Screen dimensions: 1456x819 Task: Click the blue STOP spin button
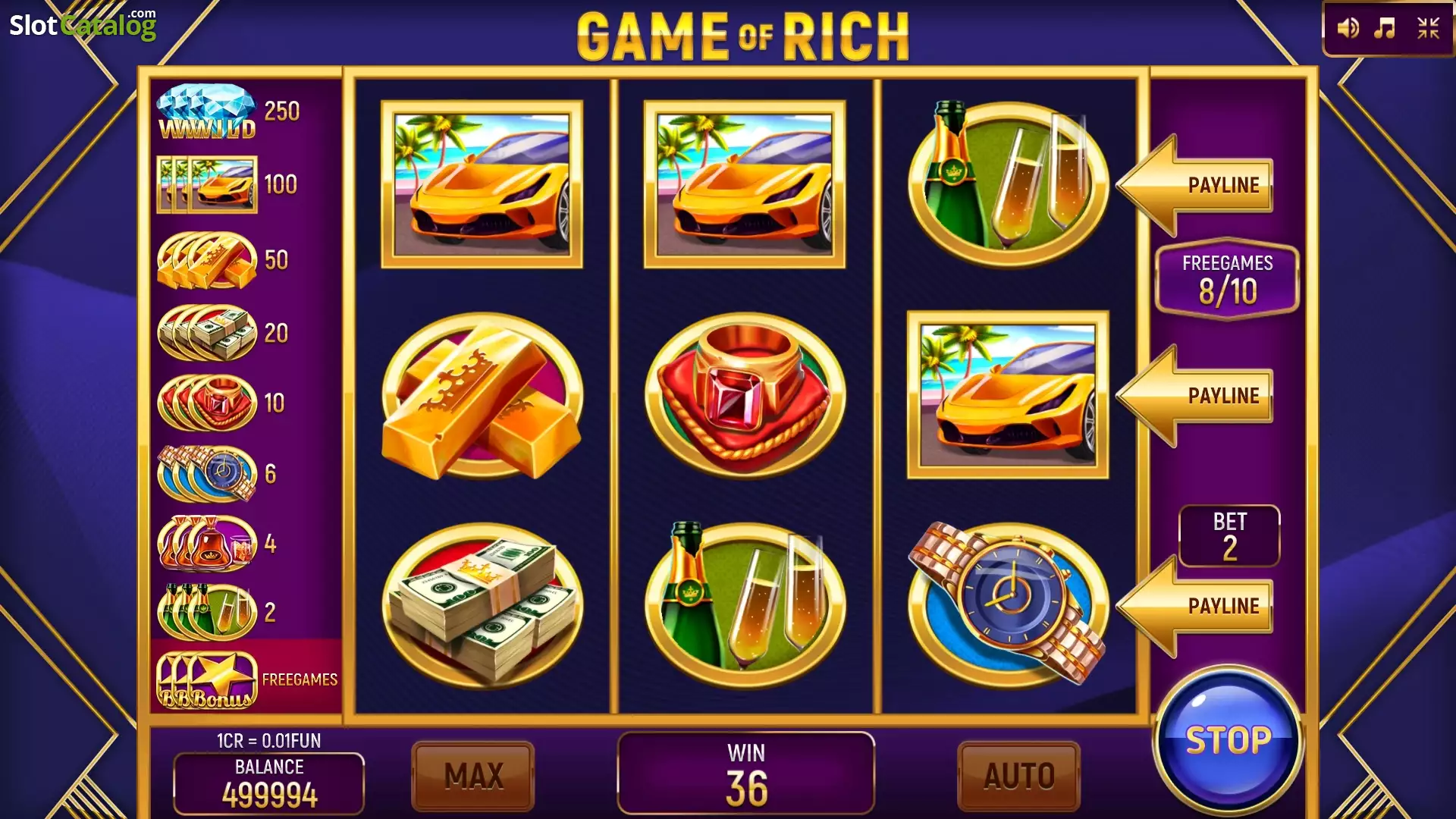pos(1228,739)
